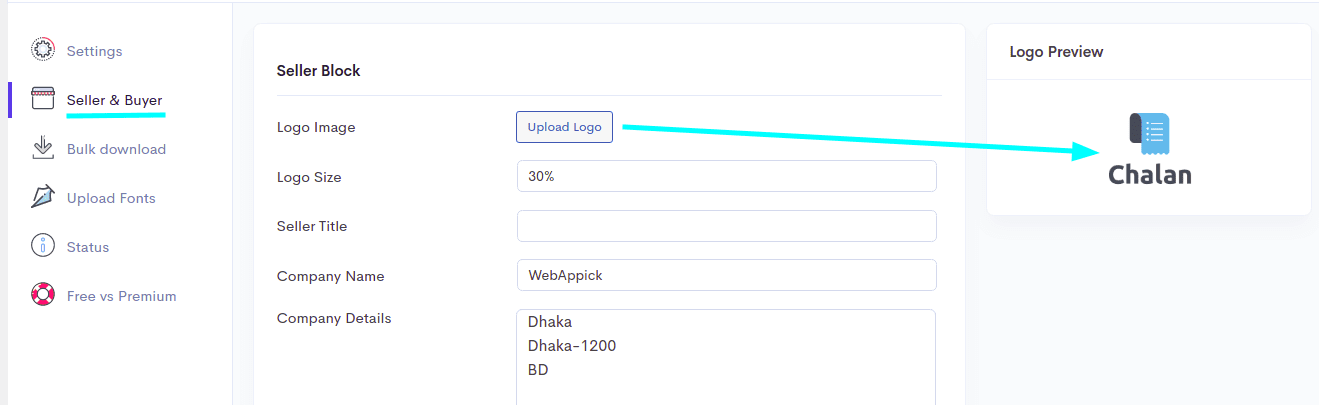Click the Chalan text in logo preview
The height and width of the screenshot is (405, 1319).
click(1149, 175)
